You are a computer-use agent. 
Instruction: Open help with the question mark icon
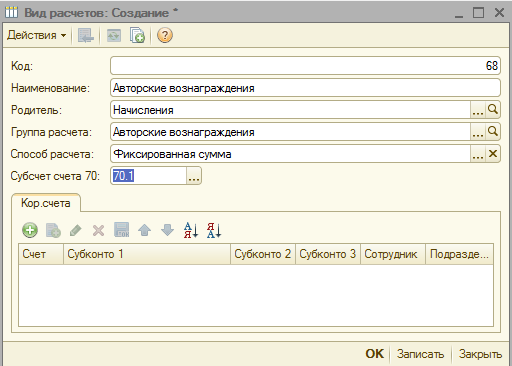pos(165,35)
